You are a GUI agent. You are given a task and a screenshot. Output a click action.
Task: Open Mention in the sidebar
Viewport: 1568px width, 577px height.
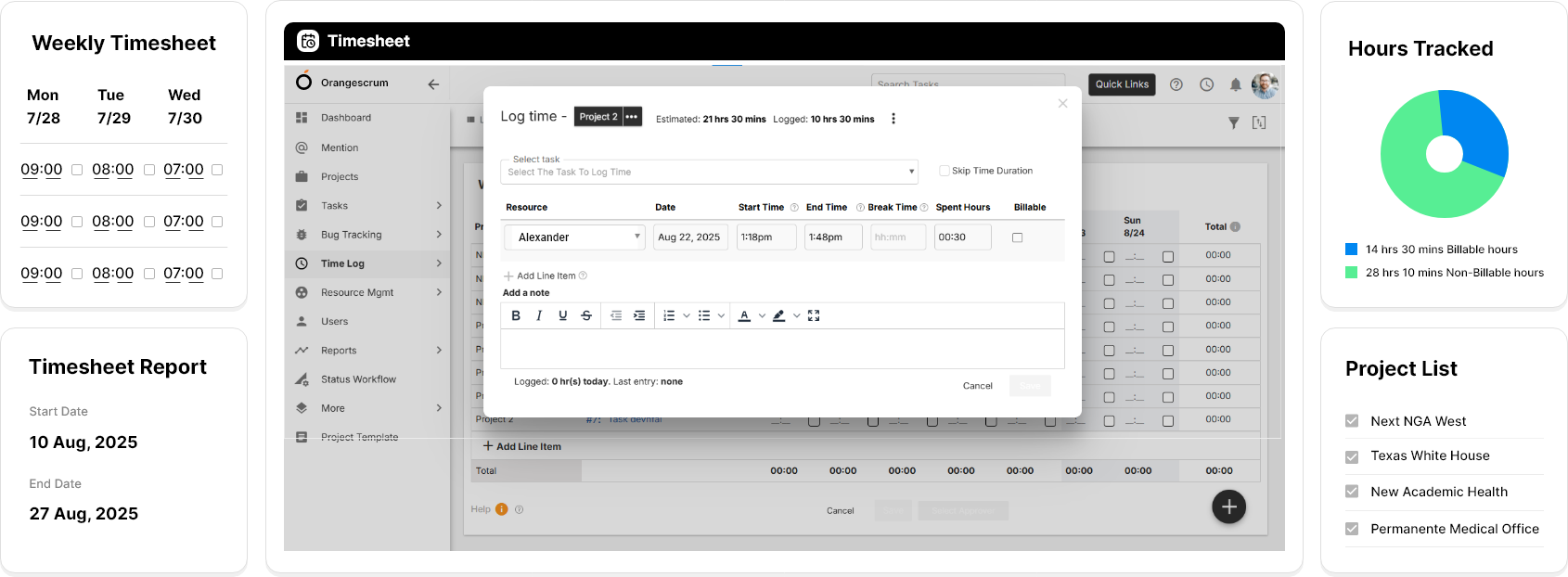tap(340, 147)
